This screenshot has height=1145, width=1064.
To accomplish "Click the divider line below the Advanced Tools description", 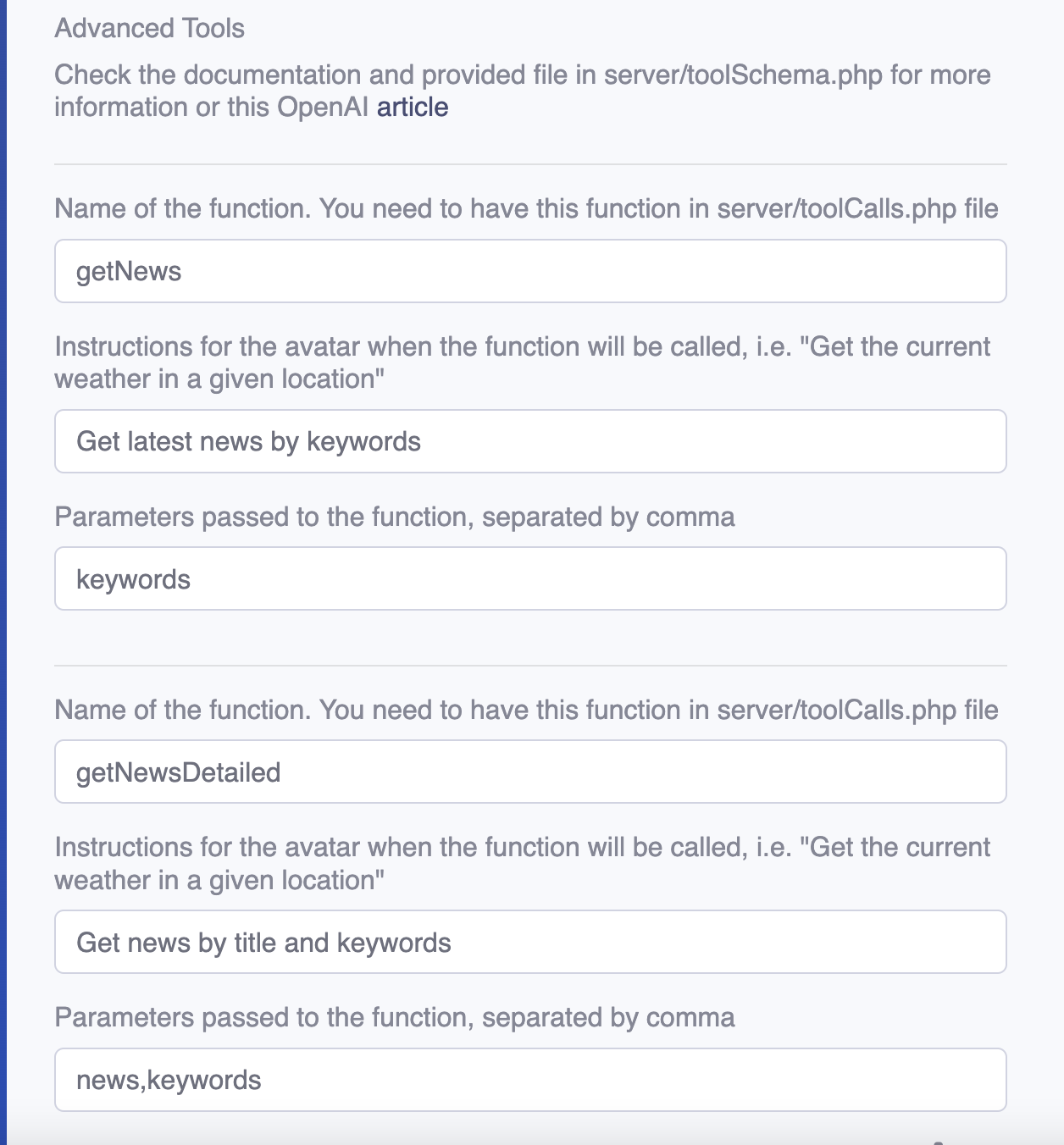I will [x=530, y=164].
